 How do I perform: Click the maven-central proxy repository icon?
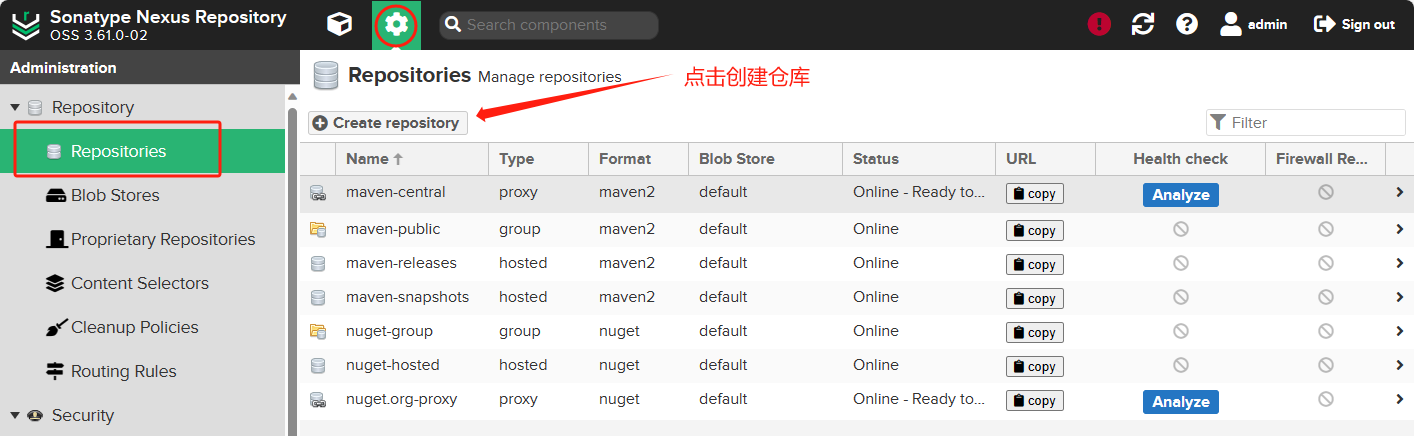tap(318, 193)
